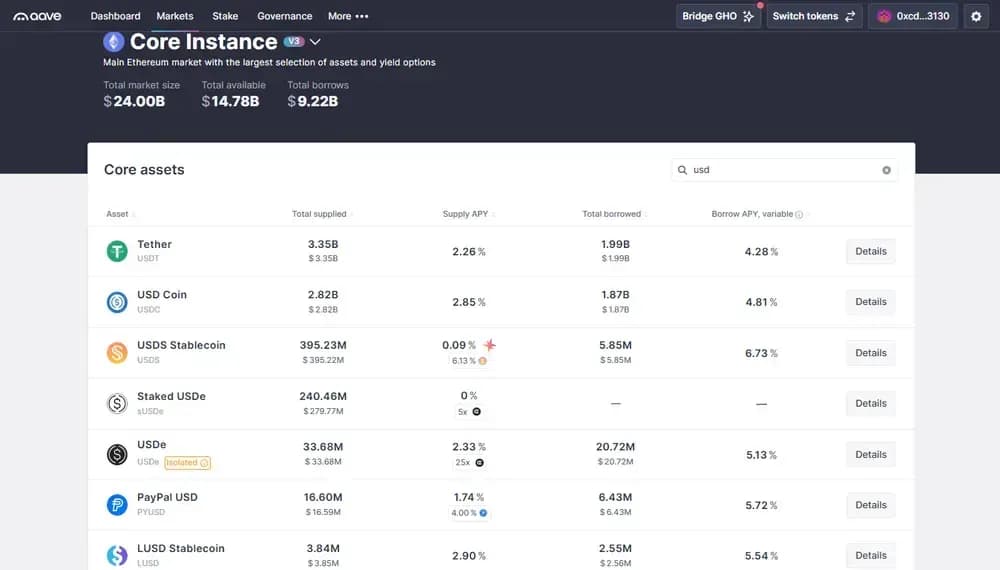Click Tether's 4.28% borrow APY

(761, 252)
